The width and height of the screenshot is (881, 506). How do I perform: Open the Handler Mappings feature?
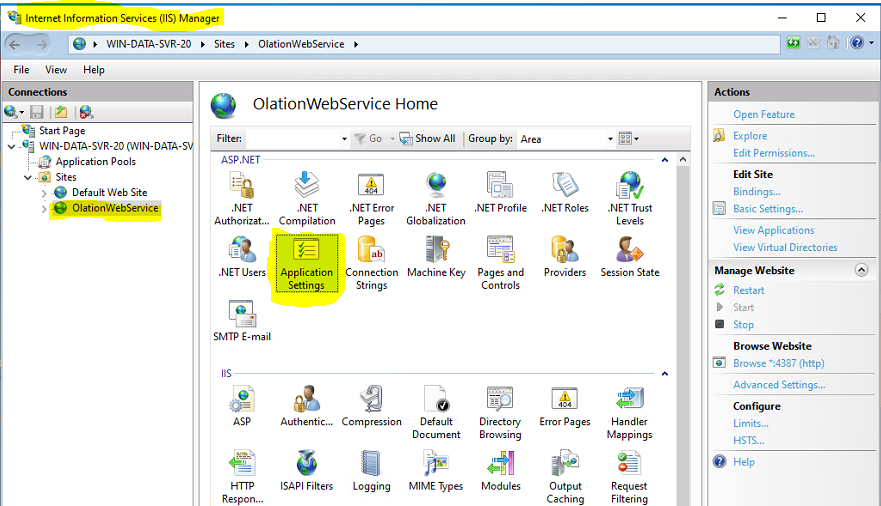(x=629, y=412)
